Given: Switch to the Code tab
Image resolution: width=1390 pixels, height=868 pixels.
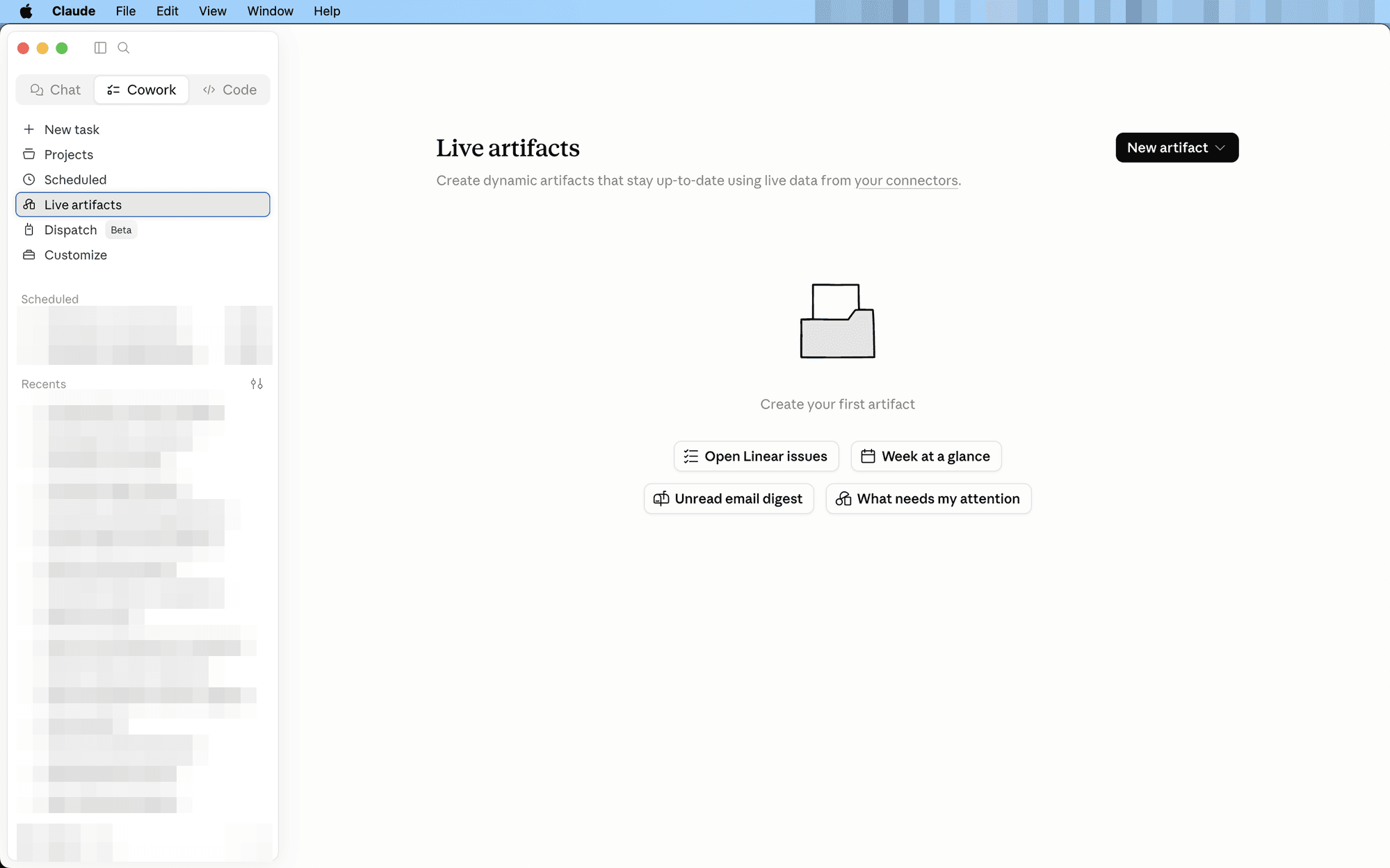Looking at the screenshot, I should point(229,90).
